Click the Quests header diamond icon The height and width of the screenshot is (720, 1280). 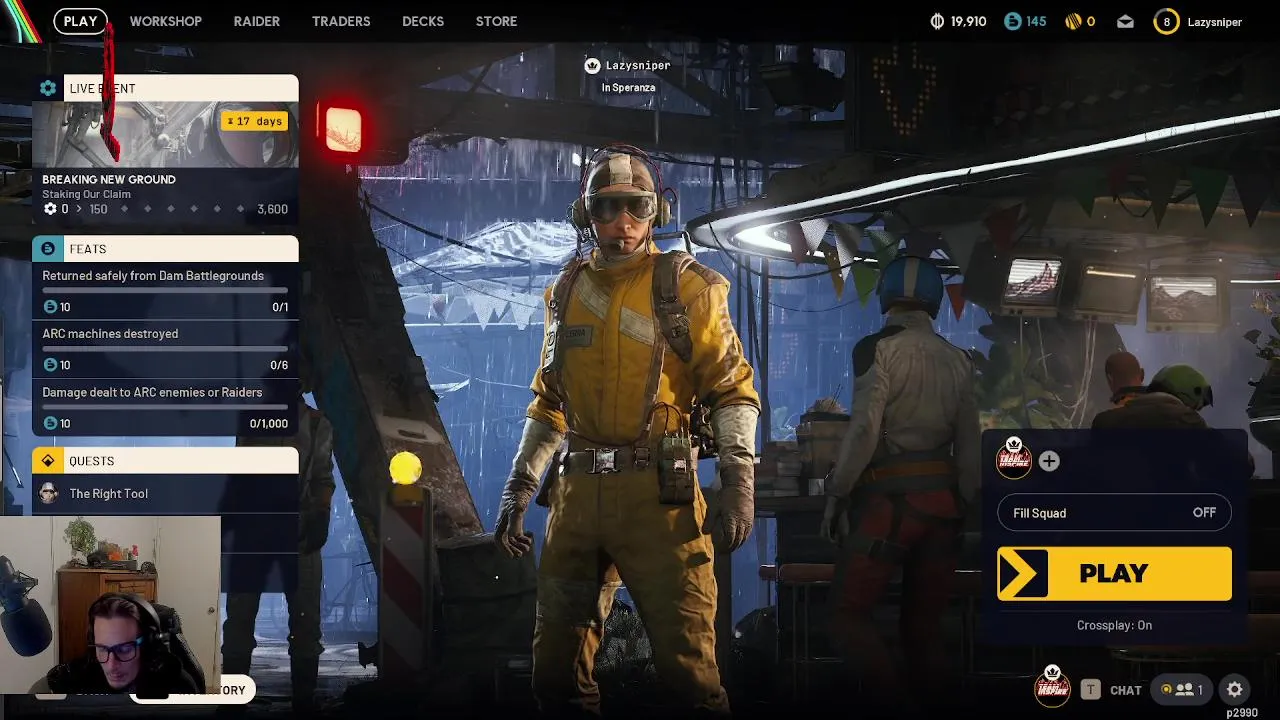(x=48, y=461)
